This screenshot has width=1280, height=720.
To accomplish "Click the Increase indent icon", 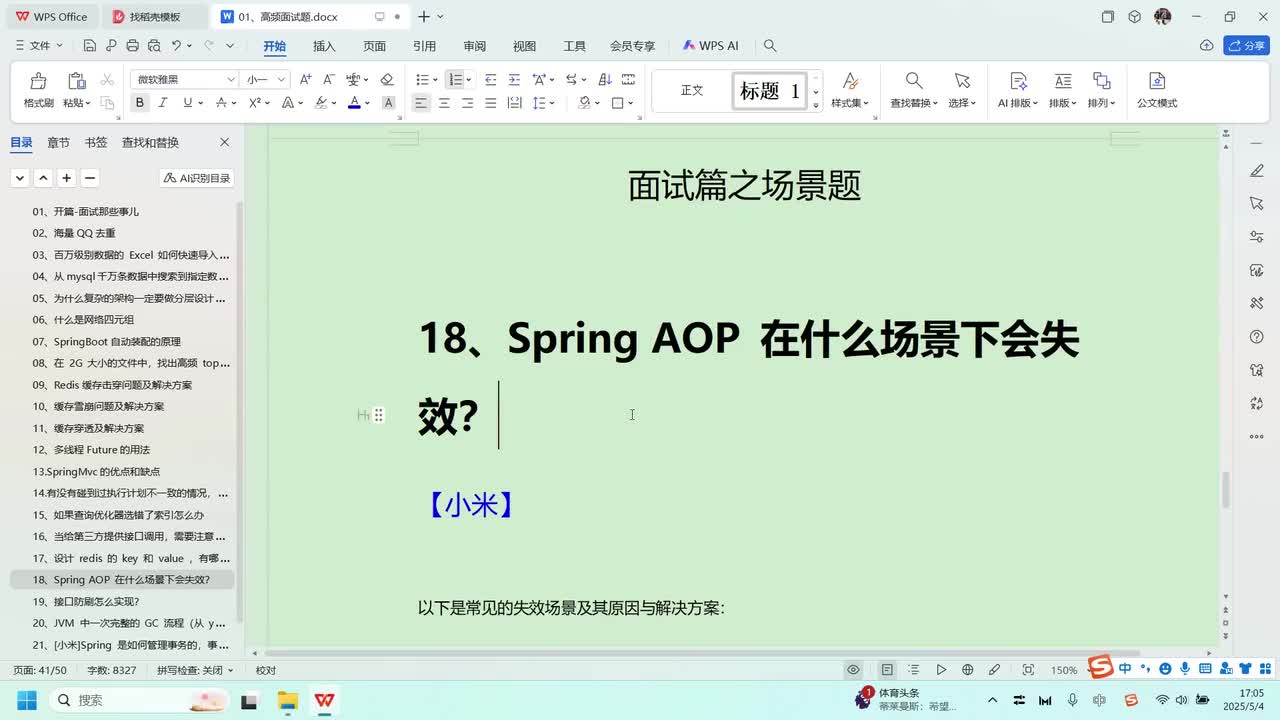I will click(513, 79).
